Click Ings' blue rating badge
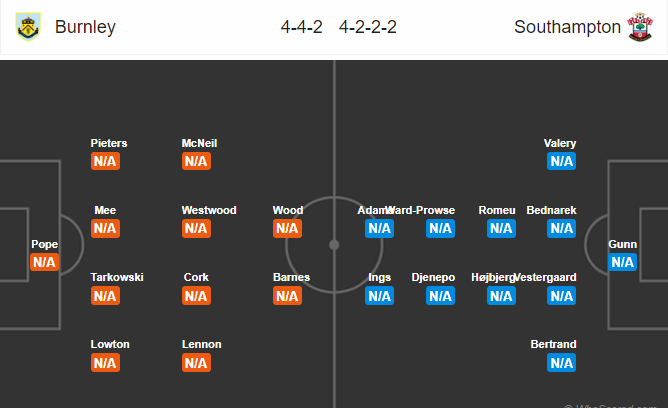This screenshot has height=408, width=668. (379, 296)
